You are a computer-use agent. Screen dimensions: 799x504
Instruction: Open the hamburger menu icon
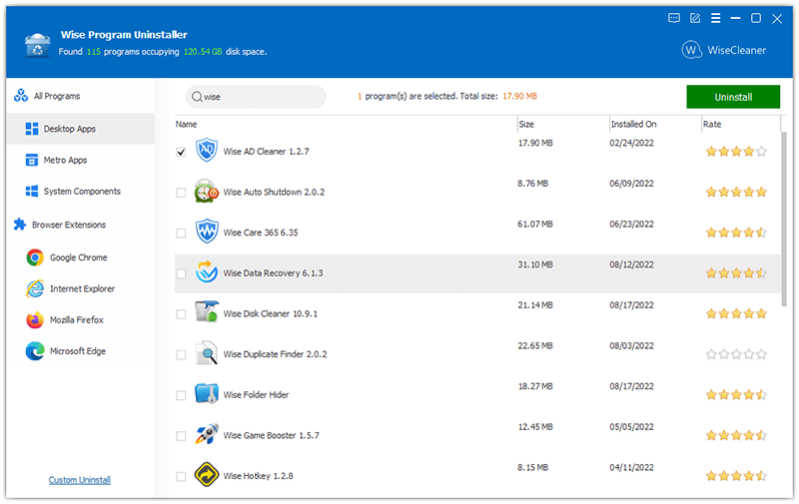[x=715, y=18]
